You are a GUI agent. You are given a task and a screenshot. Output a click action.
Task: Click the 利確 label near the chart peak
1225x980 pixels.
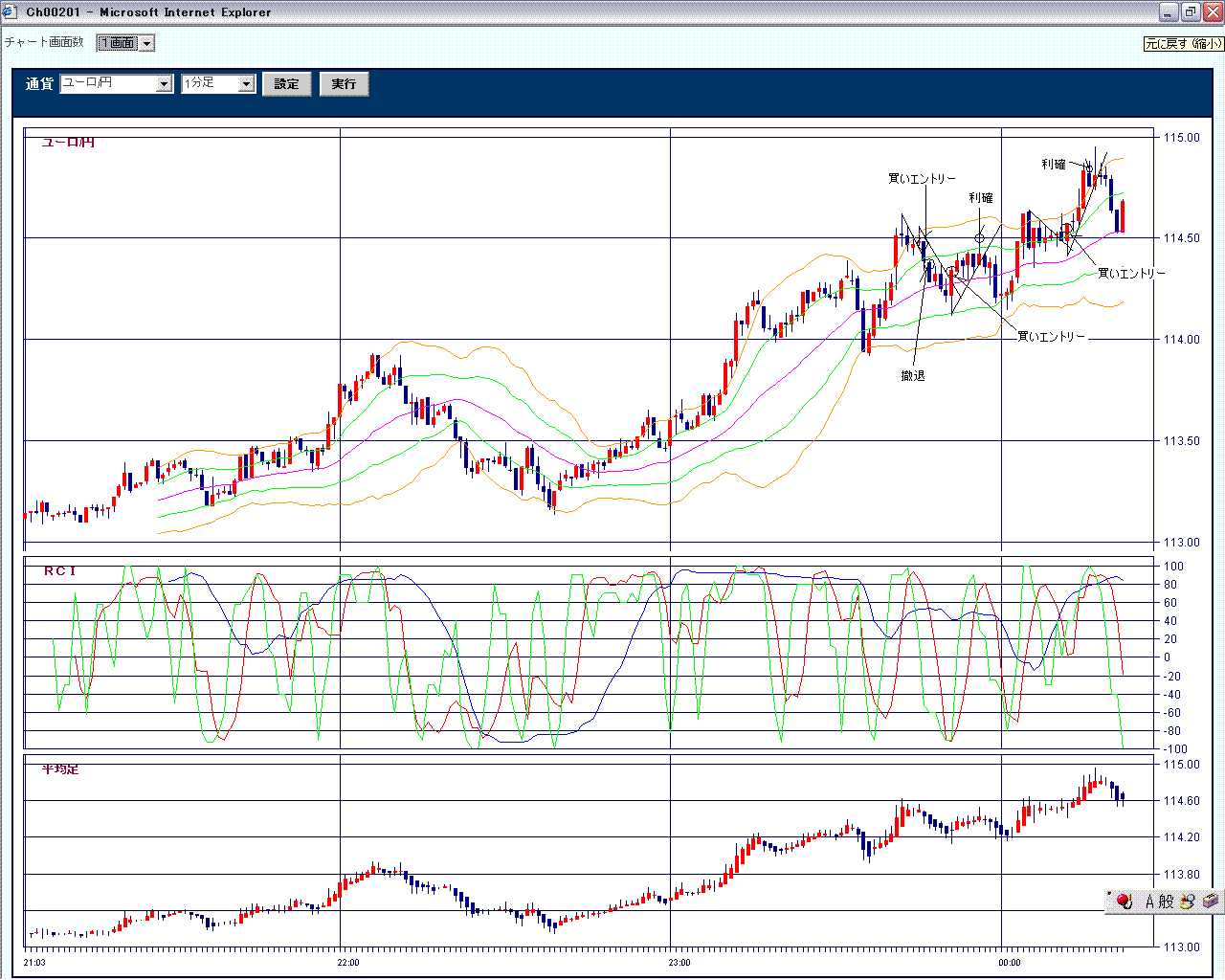1054,165
